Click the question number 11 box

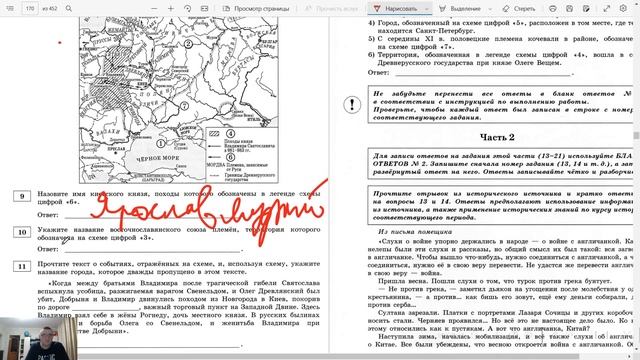22,266
